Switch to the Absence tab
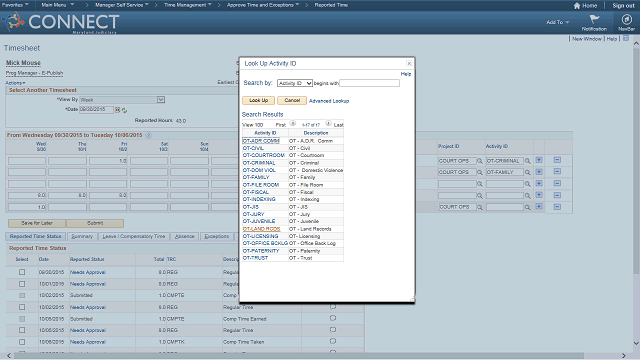Viewport: 640px width, 360px height. pos(184,236)
